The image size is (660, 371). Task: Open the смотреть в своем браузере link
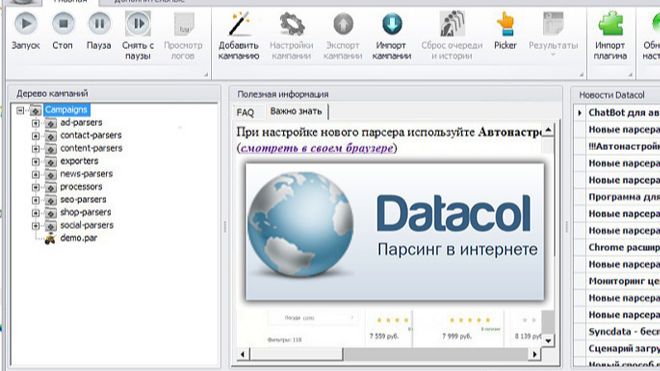tap(317, 148)
